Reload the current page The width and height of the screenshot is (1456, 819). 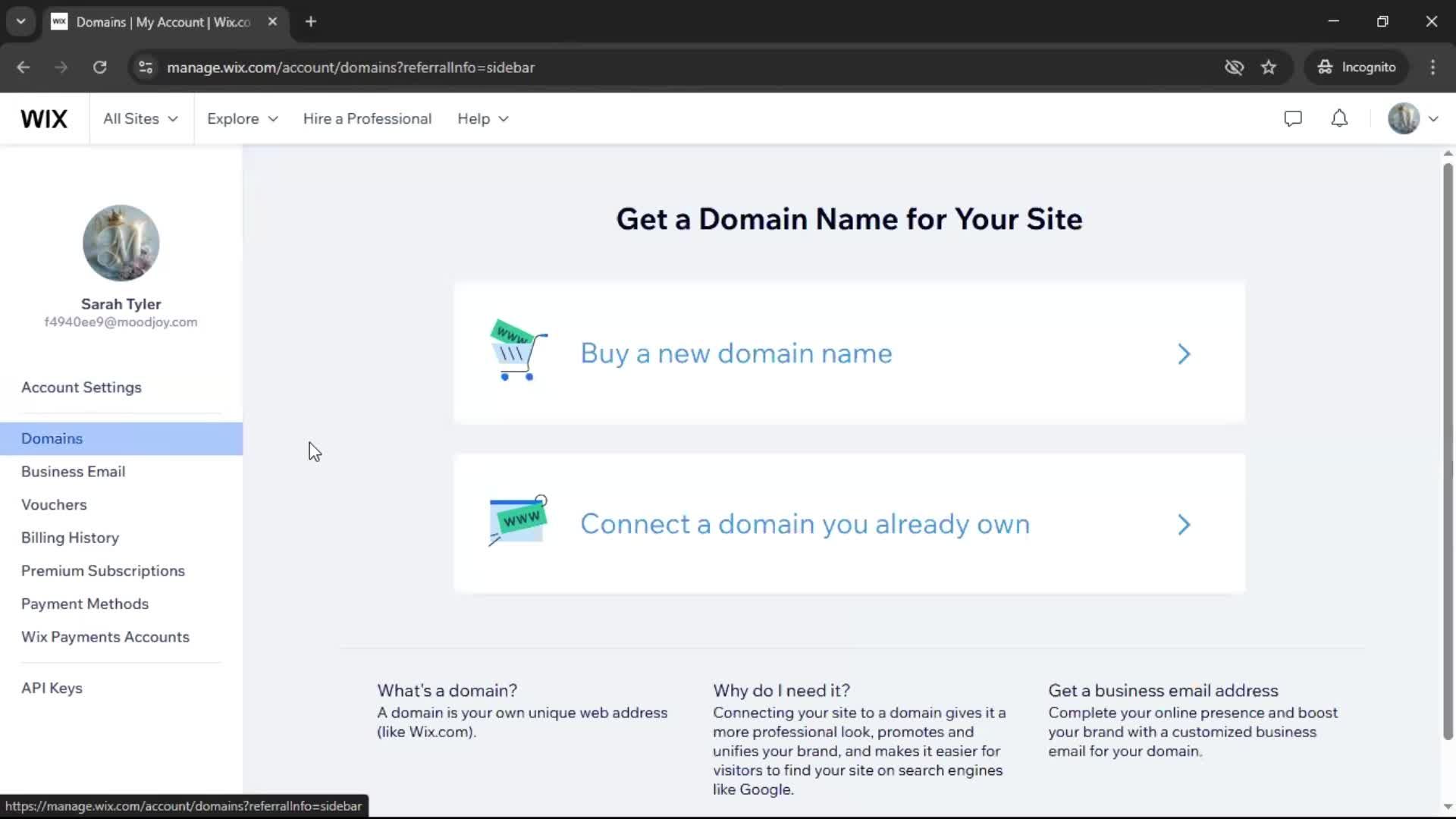pyautogui.click(x=99, y=67)
